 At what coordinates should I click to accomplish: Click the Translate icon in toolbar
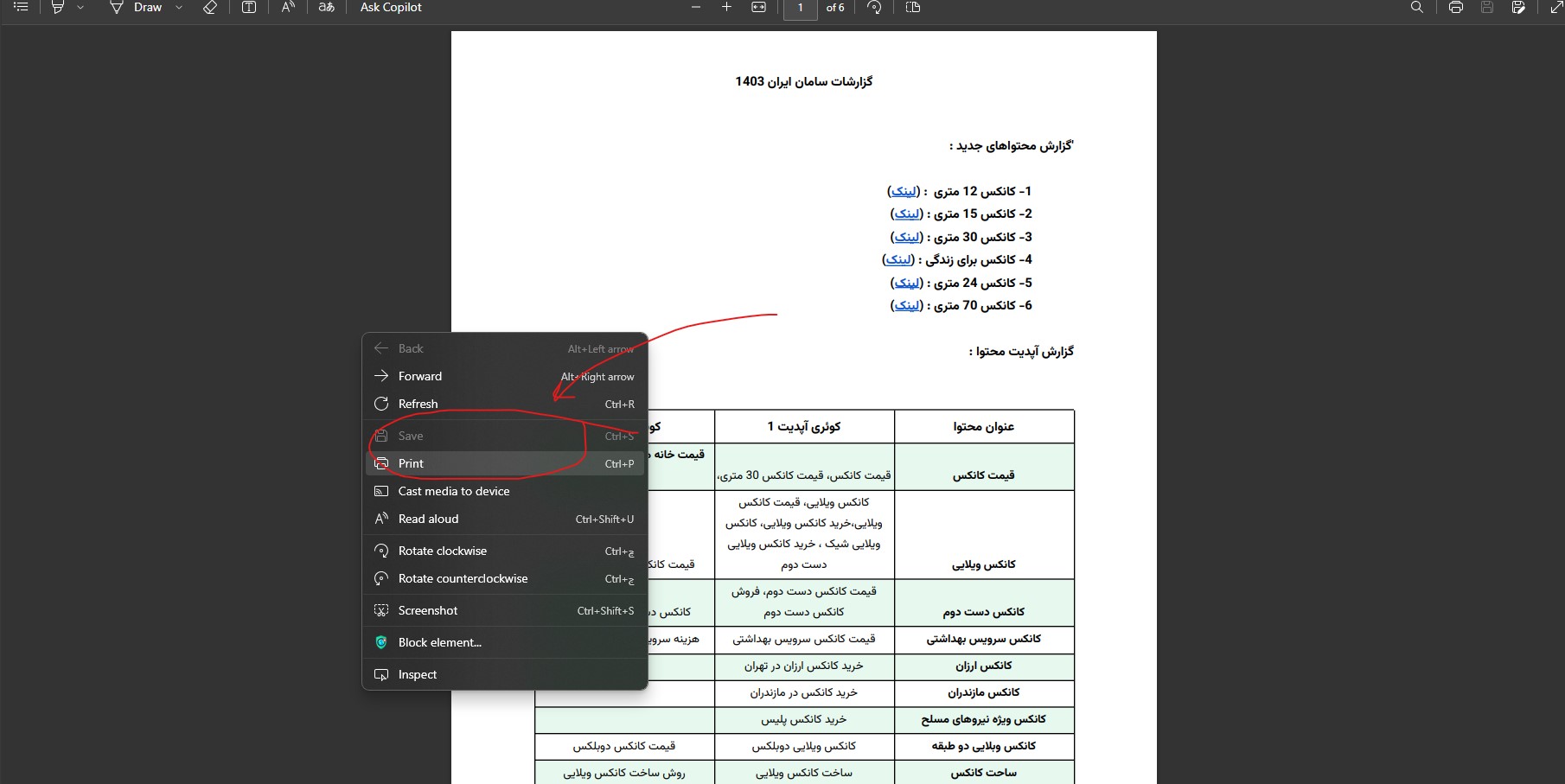pos(326,7)
